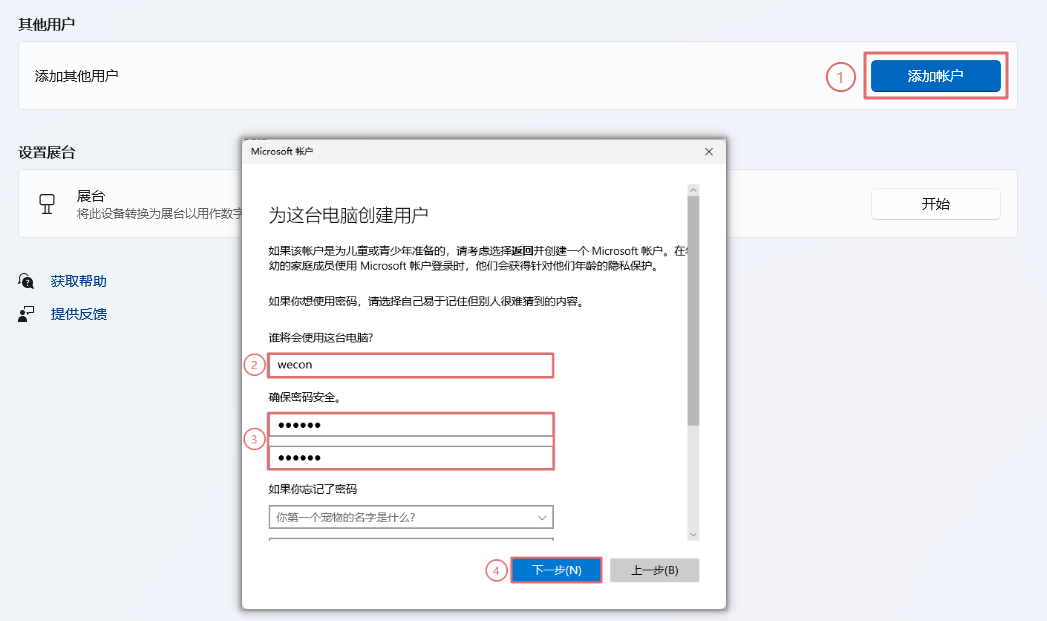1047x621 pixels.
Task: Click the circled number 4 step marker
Action: tap(497, 570)
